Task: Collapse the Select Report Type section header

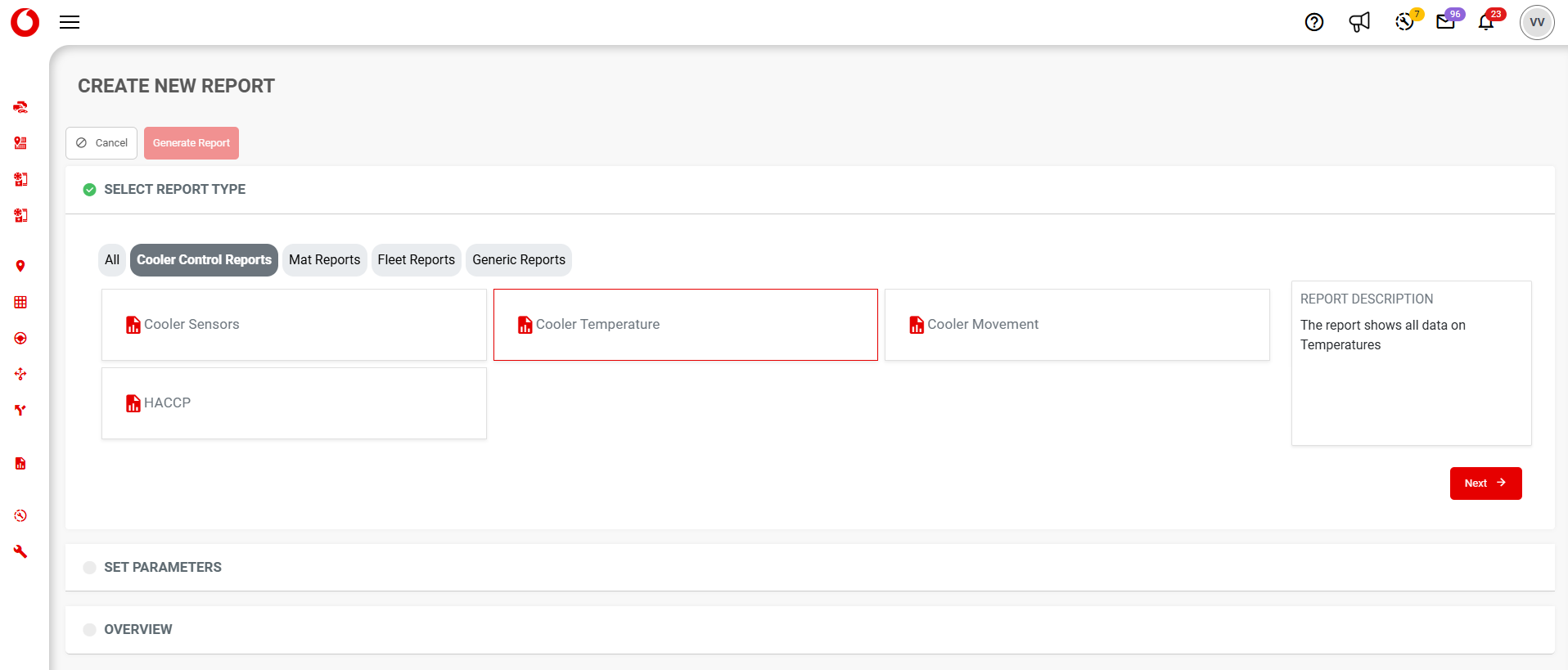Action: [174, 189]
